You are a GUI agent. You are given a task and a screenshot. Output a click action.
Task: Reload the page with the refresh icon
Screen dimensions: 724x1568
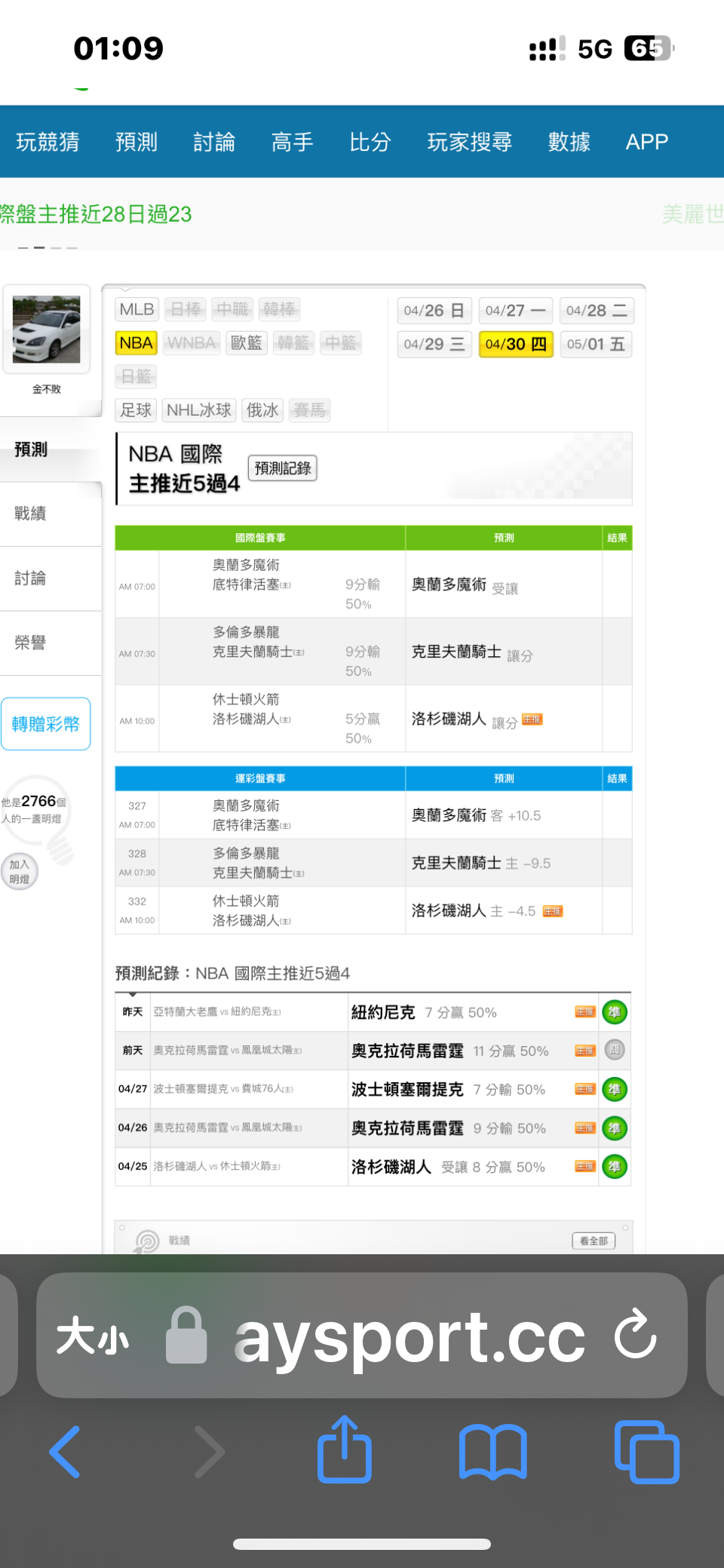click(635, 1335)
